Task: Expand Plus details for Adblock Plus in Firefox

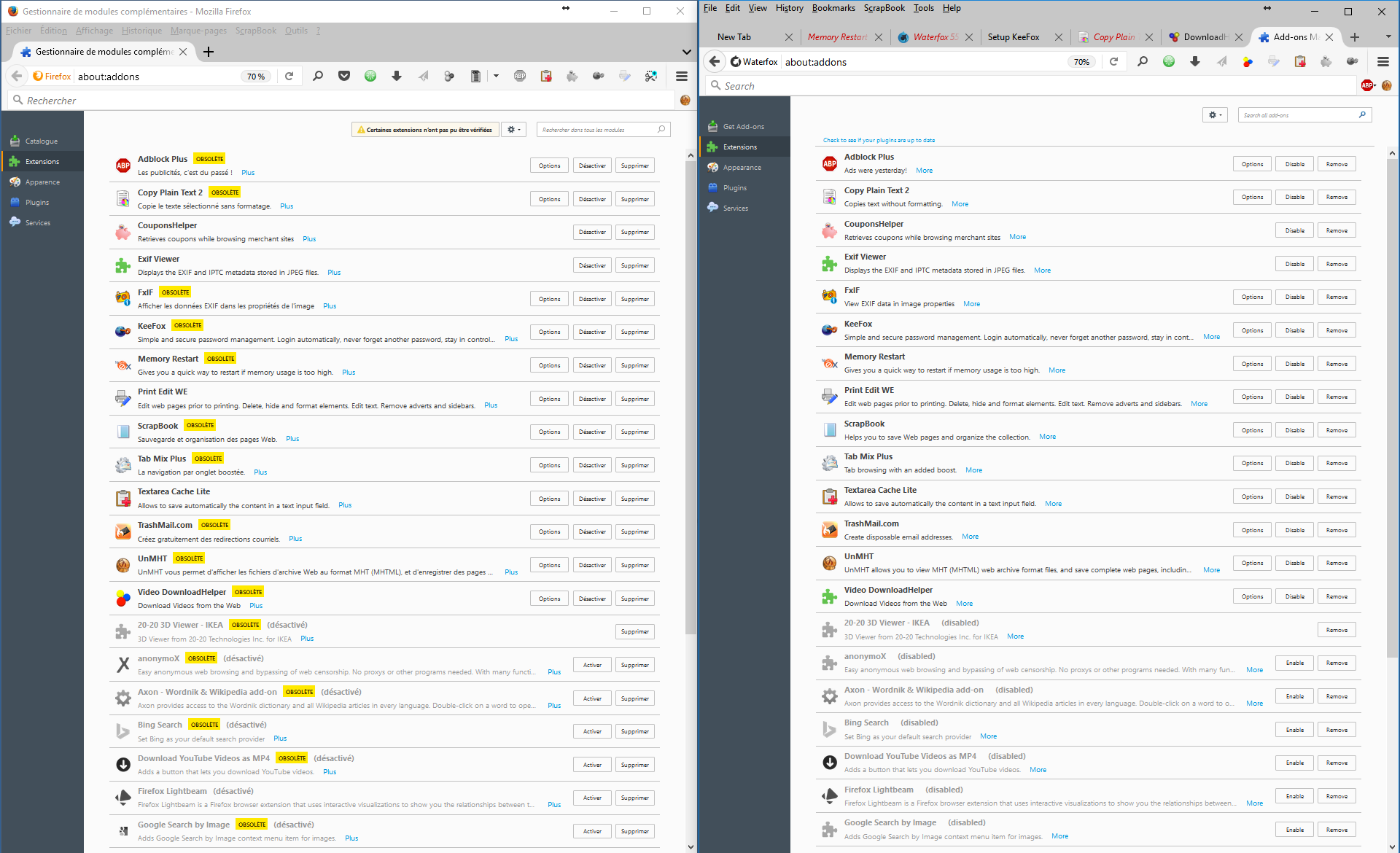Action: (248, 173)
